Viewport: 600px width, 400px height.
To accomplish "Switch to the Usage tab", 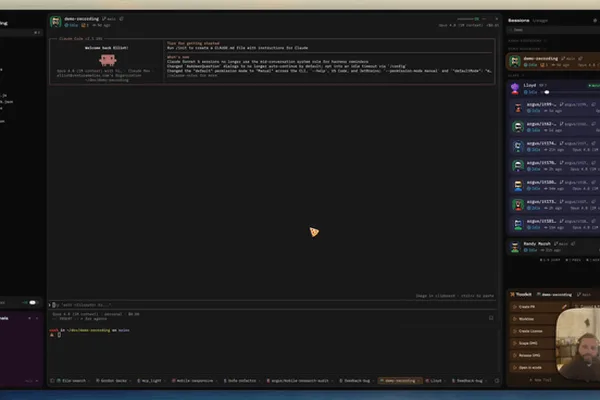I will tap(541, 21).
